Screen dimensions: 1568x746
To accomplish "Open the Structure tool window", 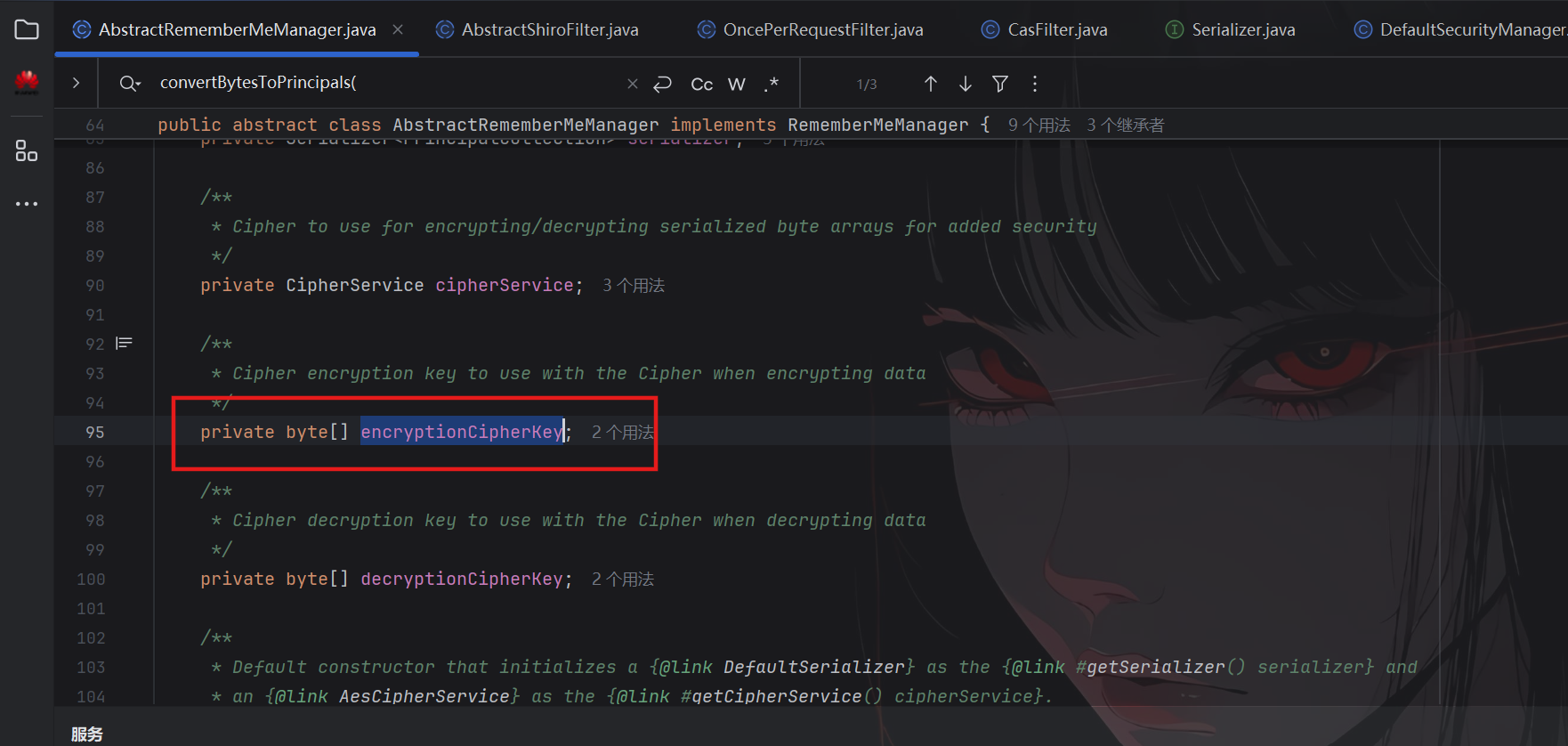I will [27, 150].
